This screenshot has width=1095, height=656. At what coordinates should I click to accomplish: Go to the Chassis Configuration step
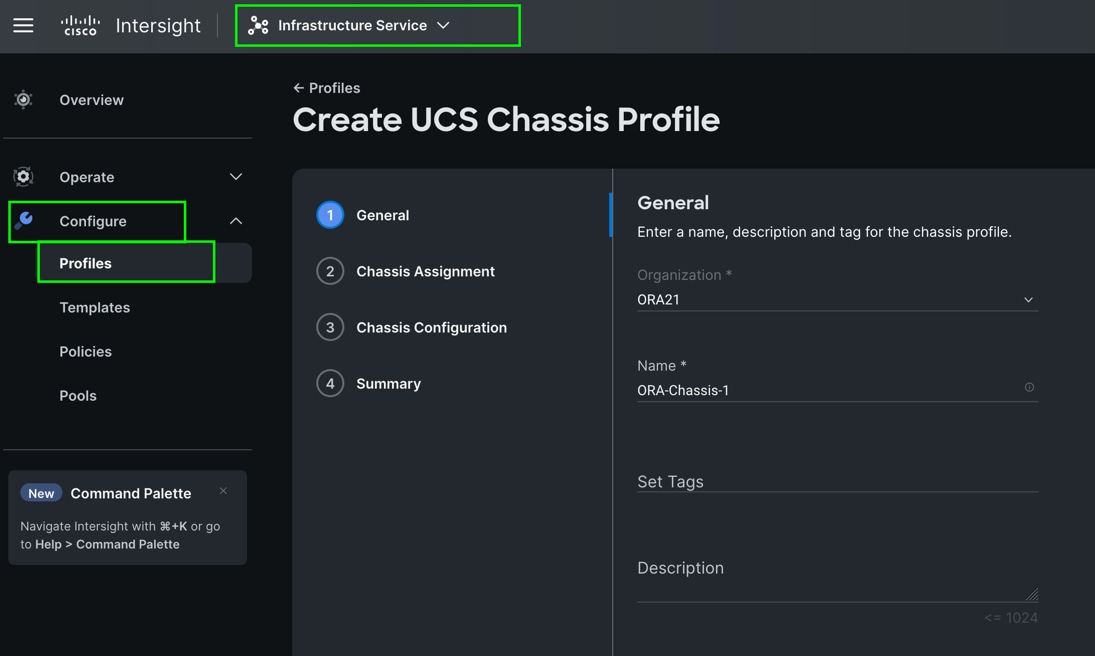431,327
